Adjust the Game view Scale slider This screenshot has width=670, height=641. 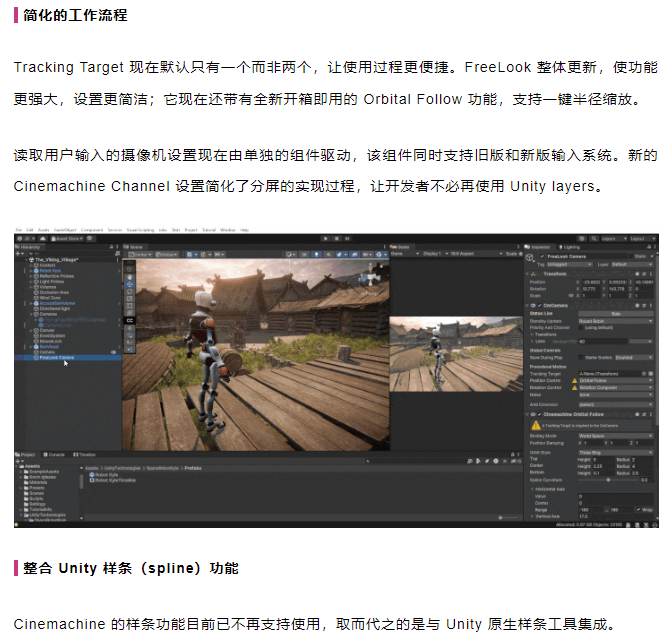tap(521, 254)
